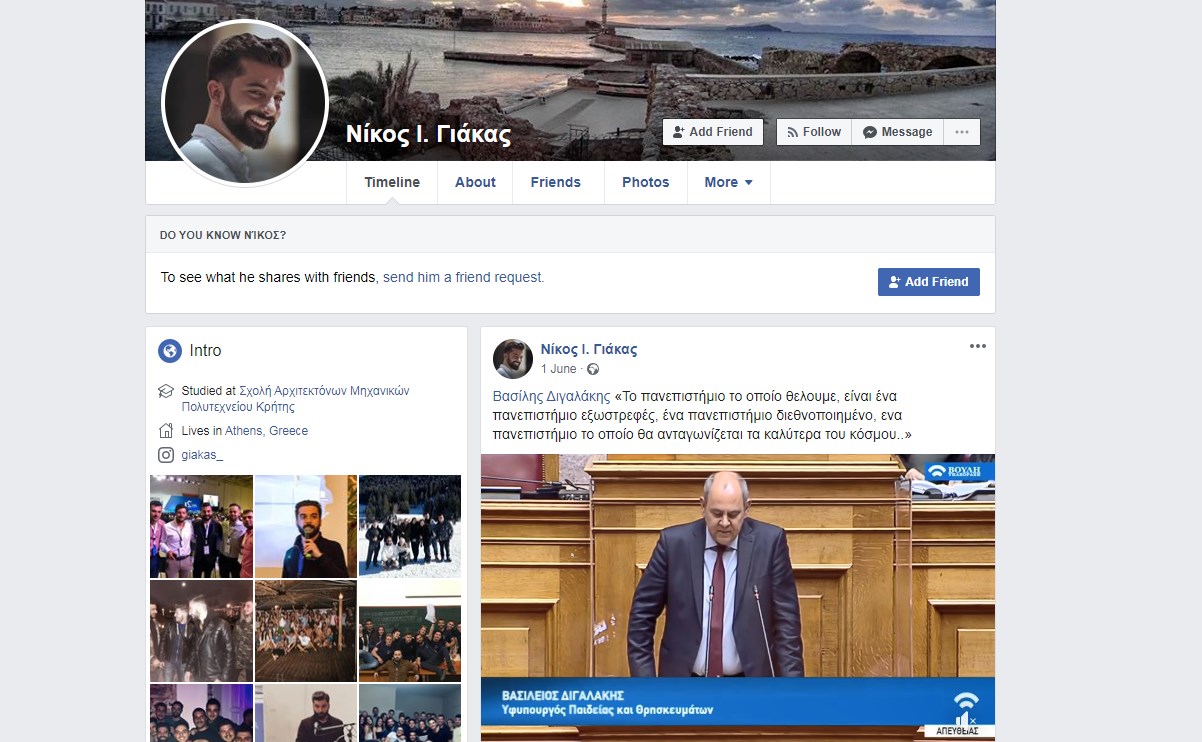
Task: Click 'send him a friend request' link
Action: point(464,277)
